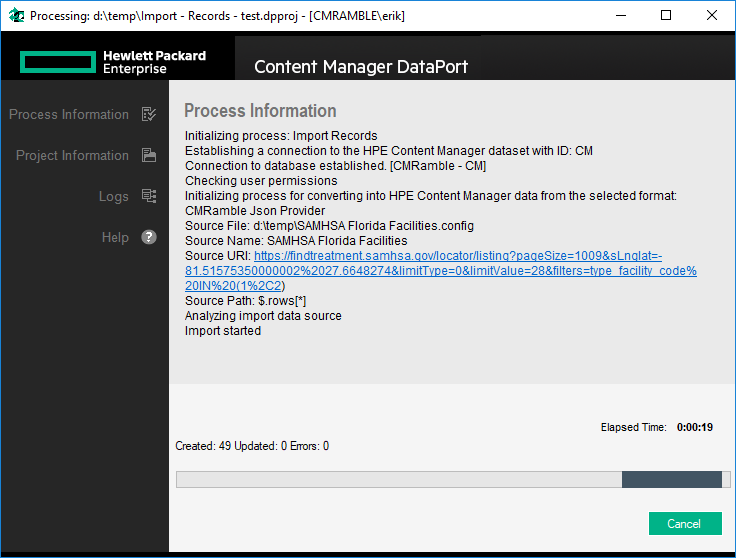Click the 'Checking user permissions' line
736x558 pixels.
pyautogui.click(x=261, y=181)
